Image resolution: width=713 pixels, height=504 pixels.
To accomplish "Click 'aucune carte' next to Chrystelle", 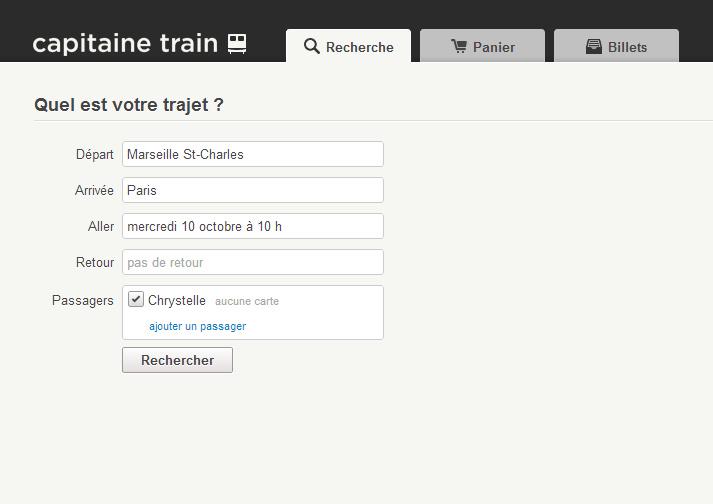I will (x=247, y=301).
